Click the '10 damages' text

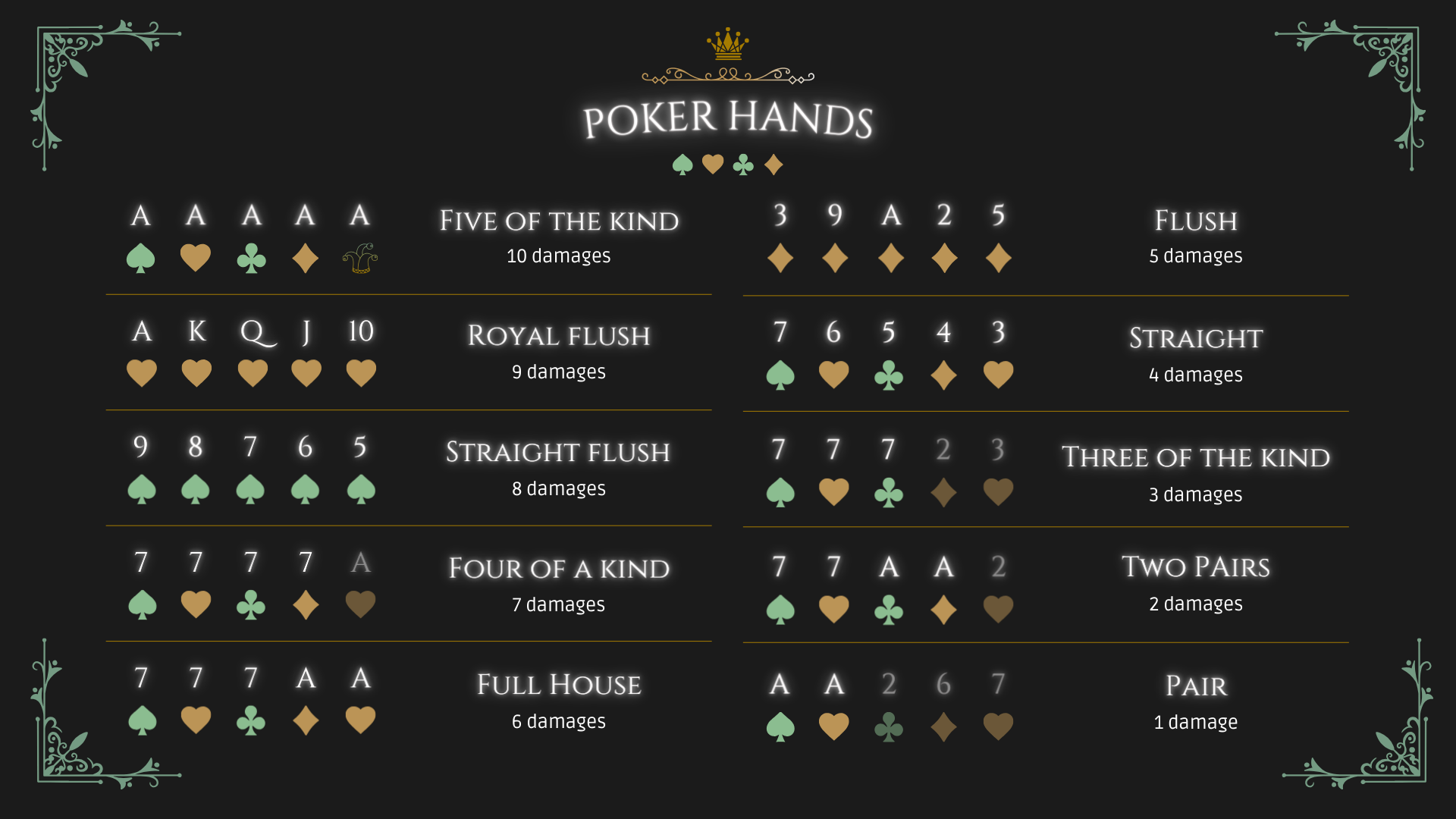pos(559,256)
